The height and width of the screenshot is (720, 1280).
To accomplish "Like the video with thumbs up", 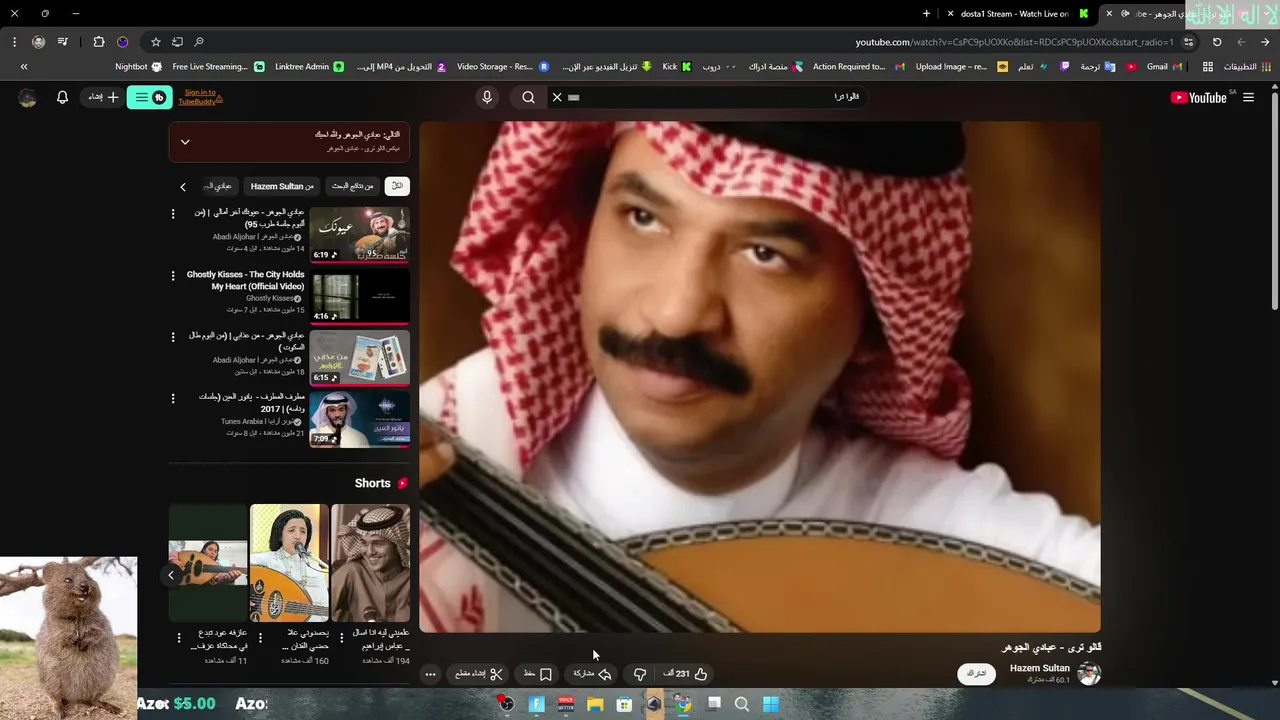I will click(685, 674).
